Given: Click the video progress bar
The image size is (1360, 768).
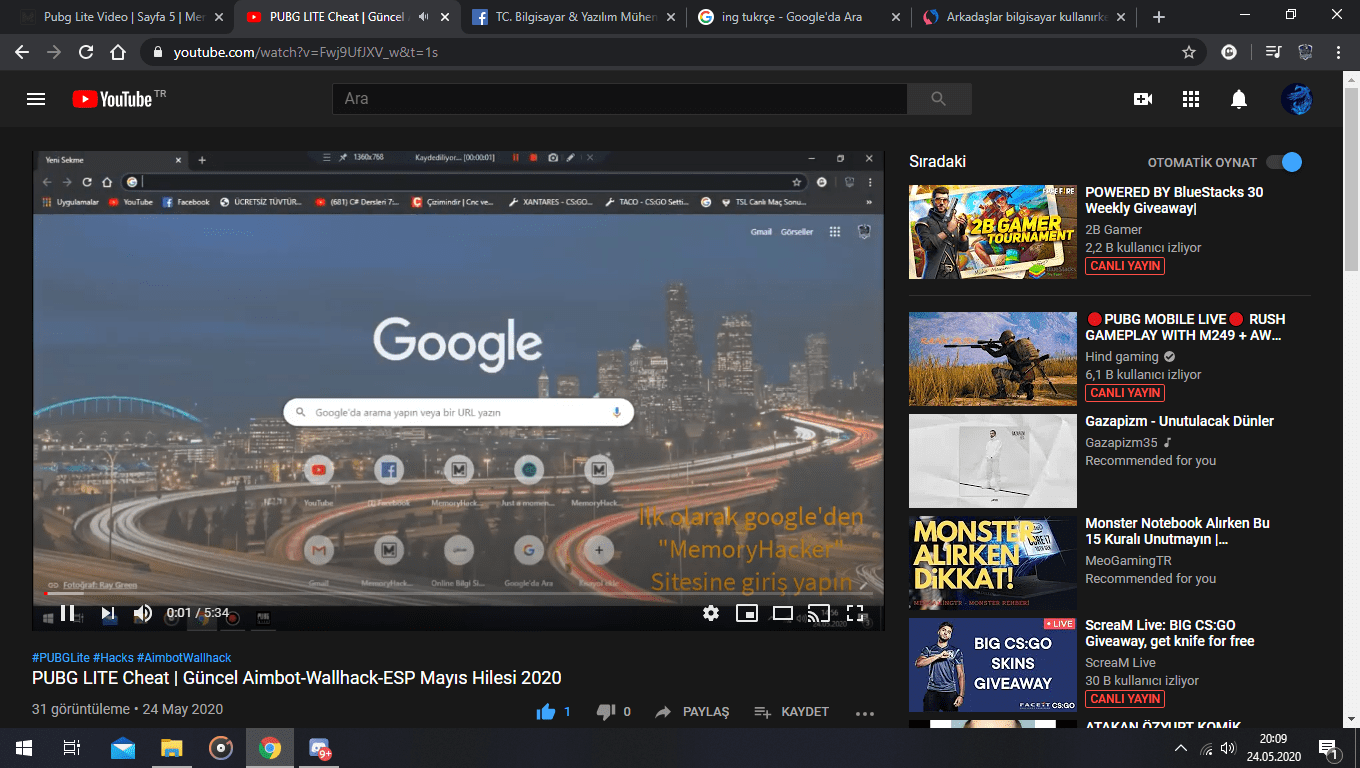Looking at the screenshot, I should tap(458, 593).
